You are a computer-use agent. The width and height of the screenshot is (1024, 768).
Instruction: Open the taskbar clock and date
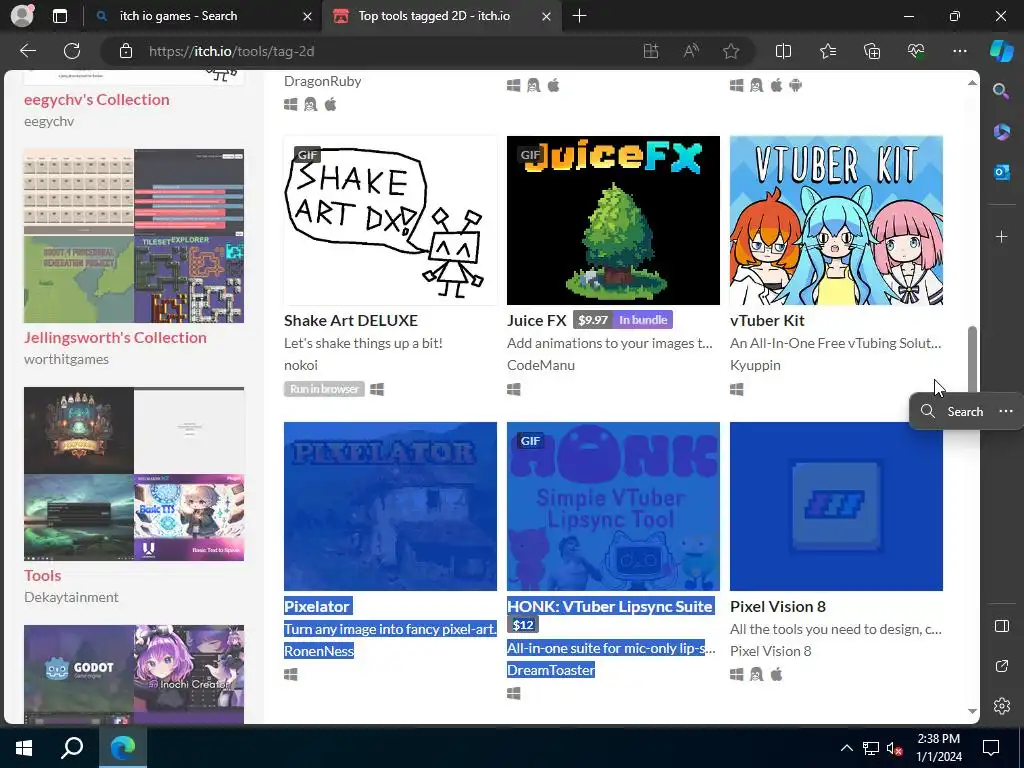(x=938, y=748)
